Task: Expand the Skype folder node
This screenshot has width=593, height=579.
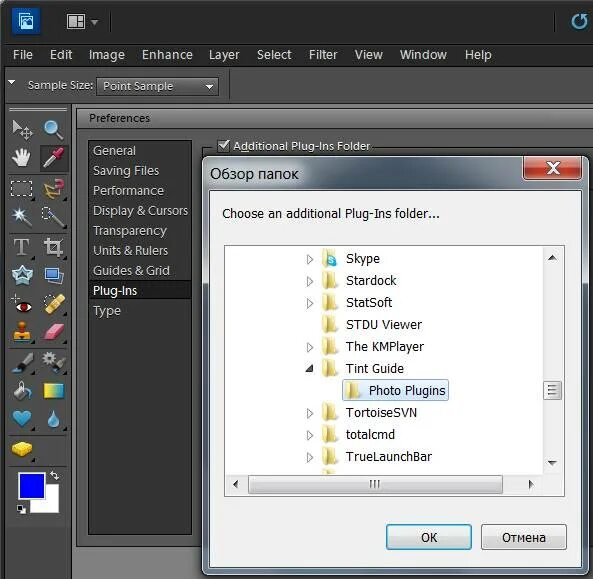Action: (x=310, y=259)
